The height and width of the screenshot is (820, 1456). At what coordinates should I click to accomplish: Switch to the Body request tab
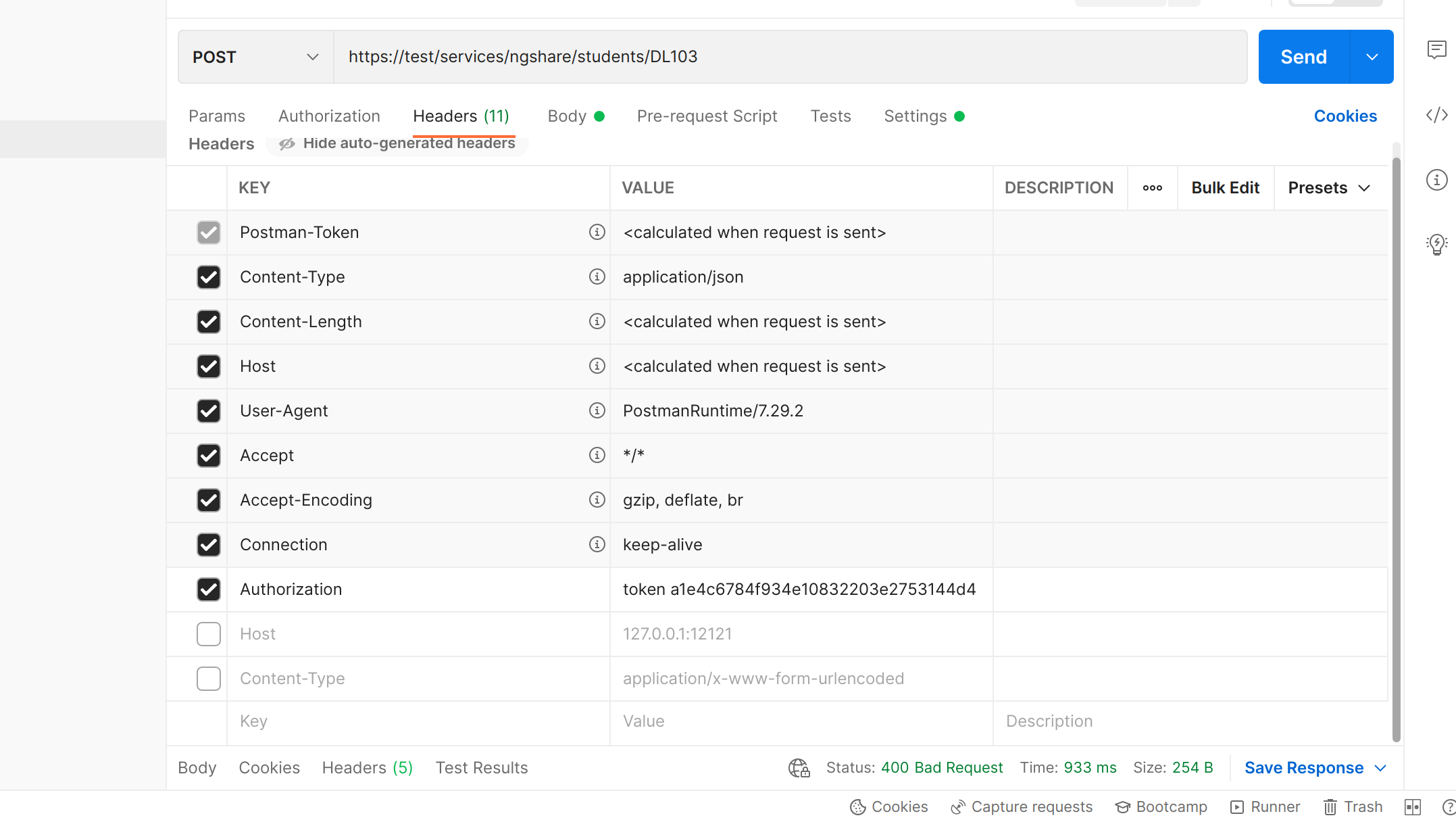click(568, 116)
